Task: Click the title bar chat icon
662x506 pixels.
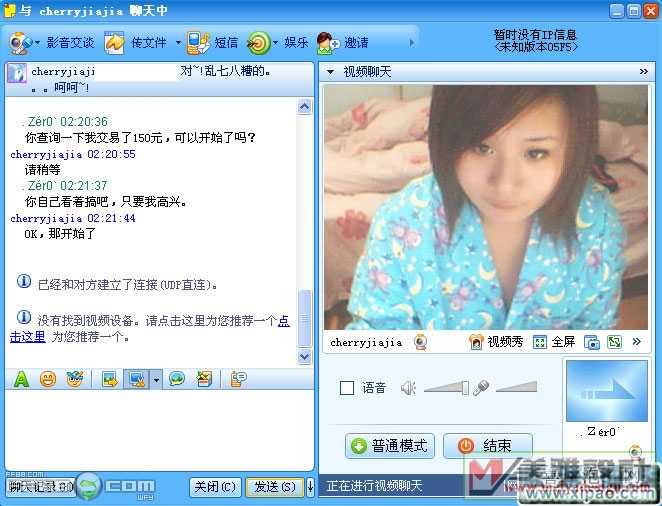Action: point(9,11)
